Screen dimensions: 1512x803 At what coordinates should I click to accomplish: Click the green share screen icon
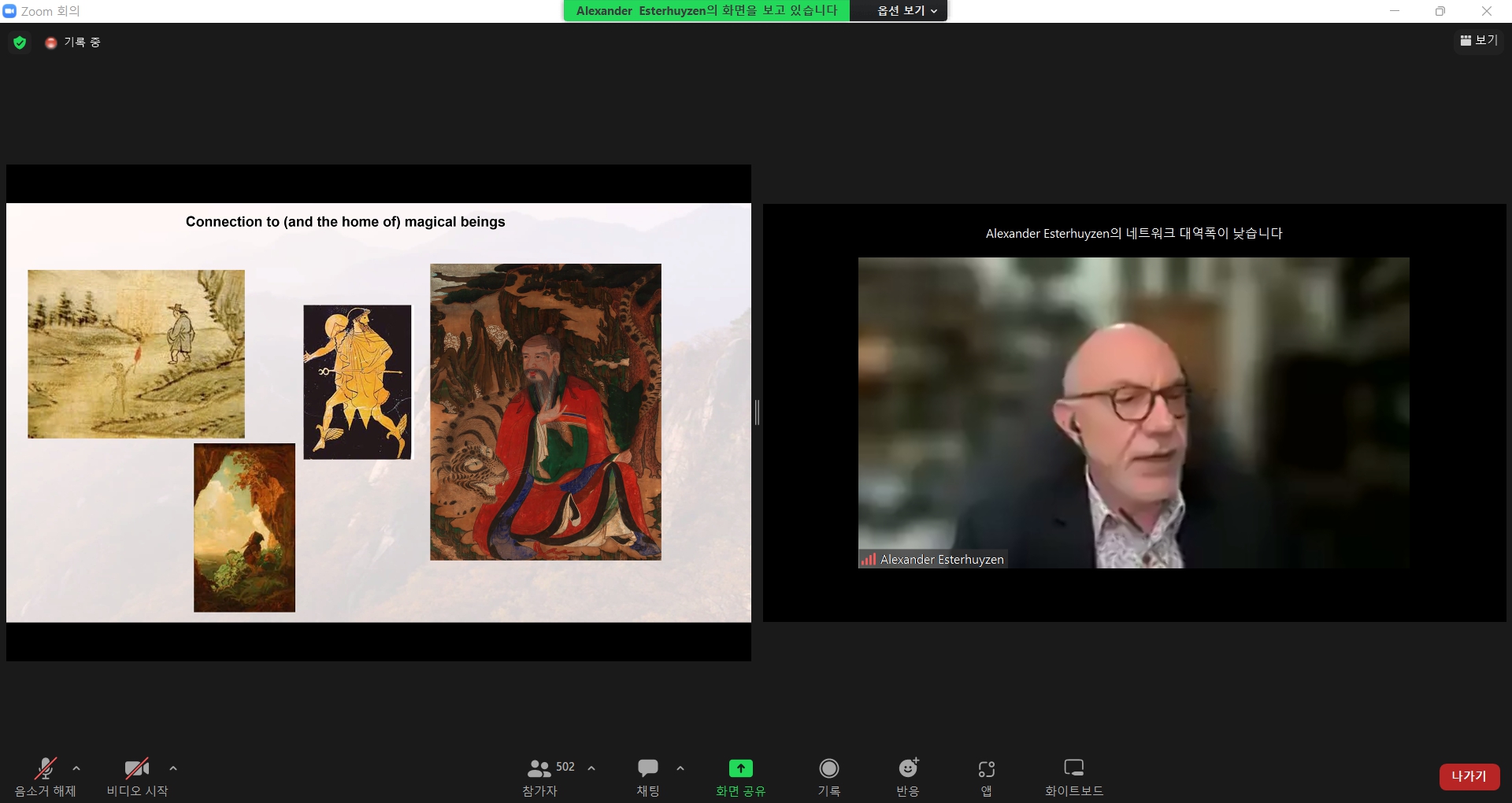[741, 768]
